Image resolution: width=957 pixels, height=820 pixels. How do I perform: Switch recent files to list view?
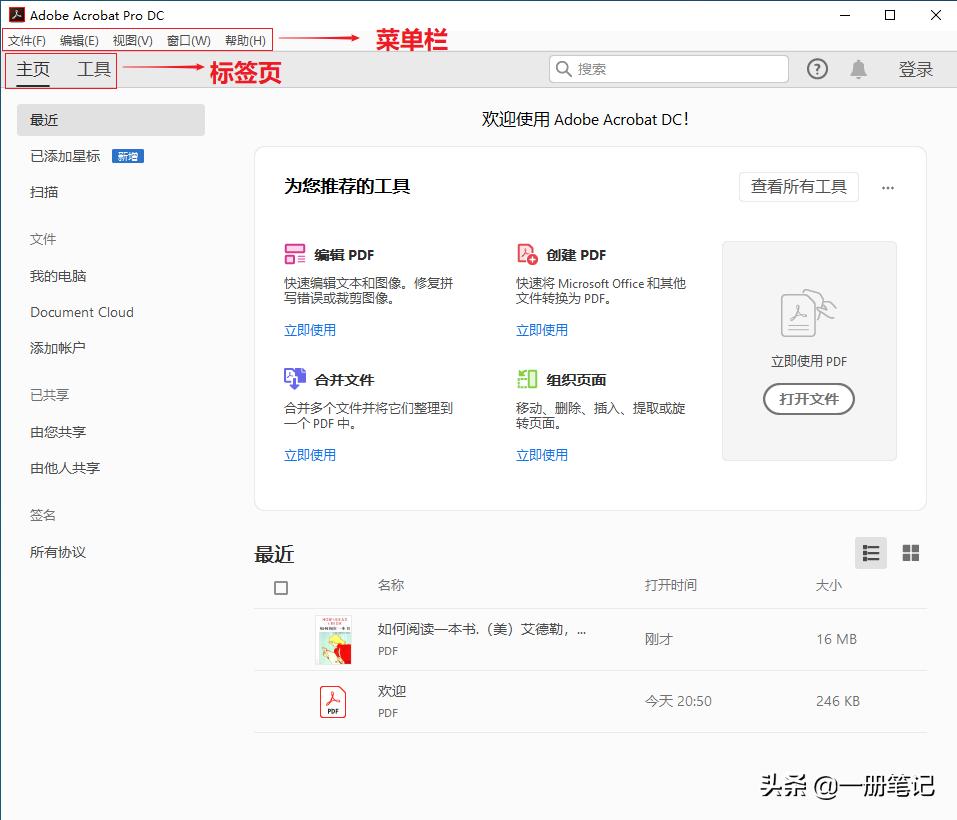coord(870,553)
